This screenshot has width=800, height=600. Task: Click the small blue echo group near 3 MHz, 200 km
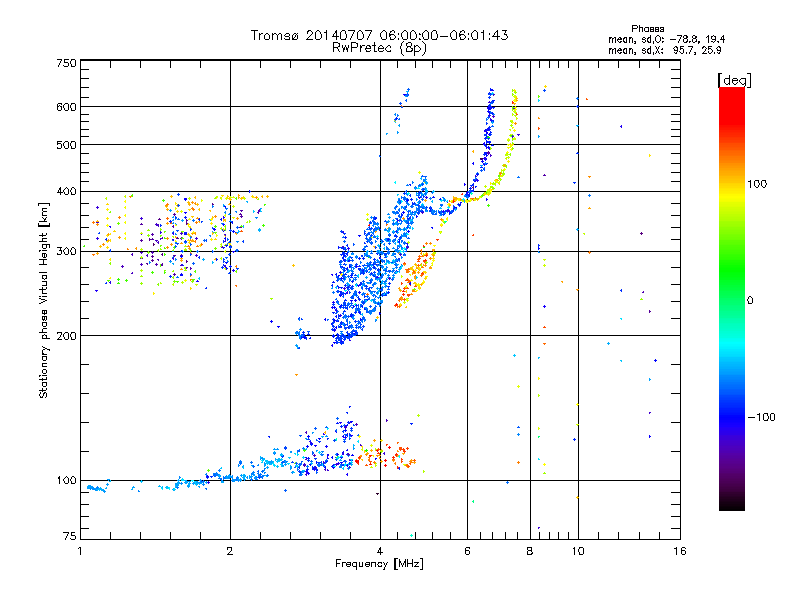(x=303, y=334)
